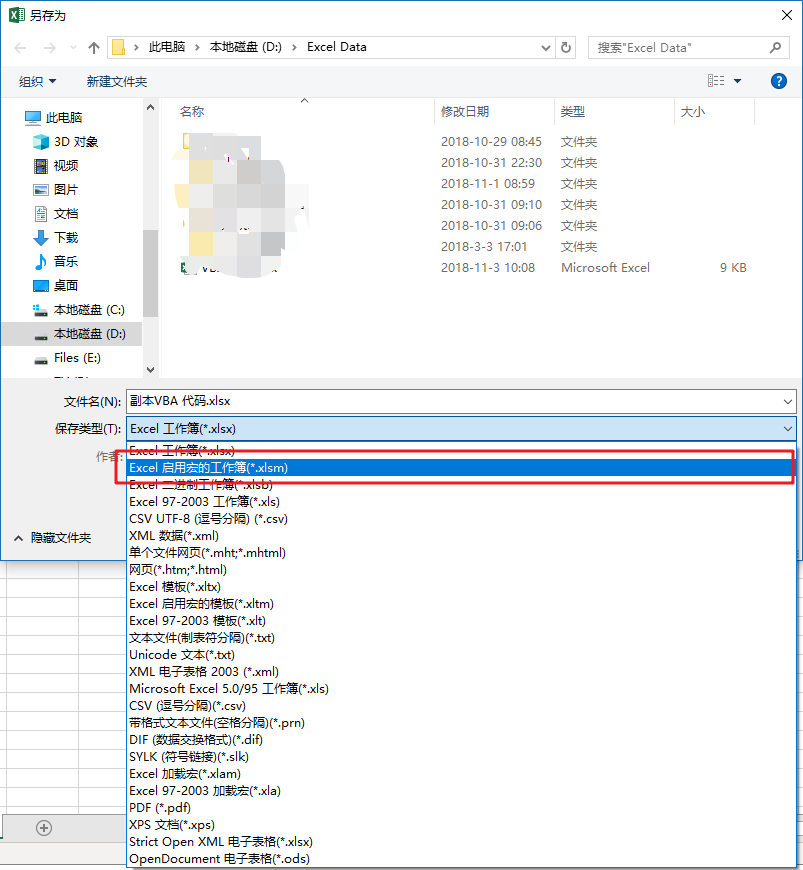Image resolution: width=803 pixels, height=870 pixels.
Task: Click the up one level arrow
Action: [94, 47]
